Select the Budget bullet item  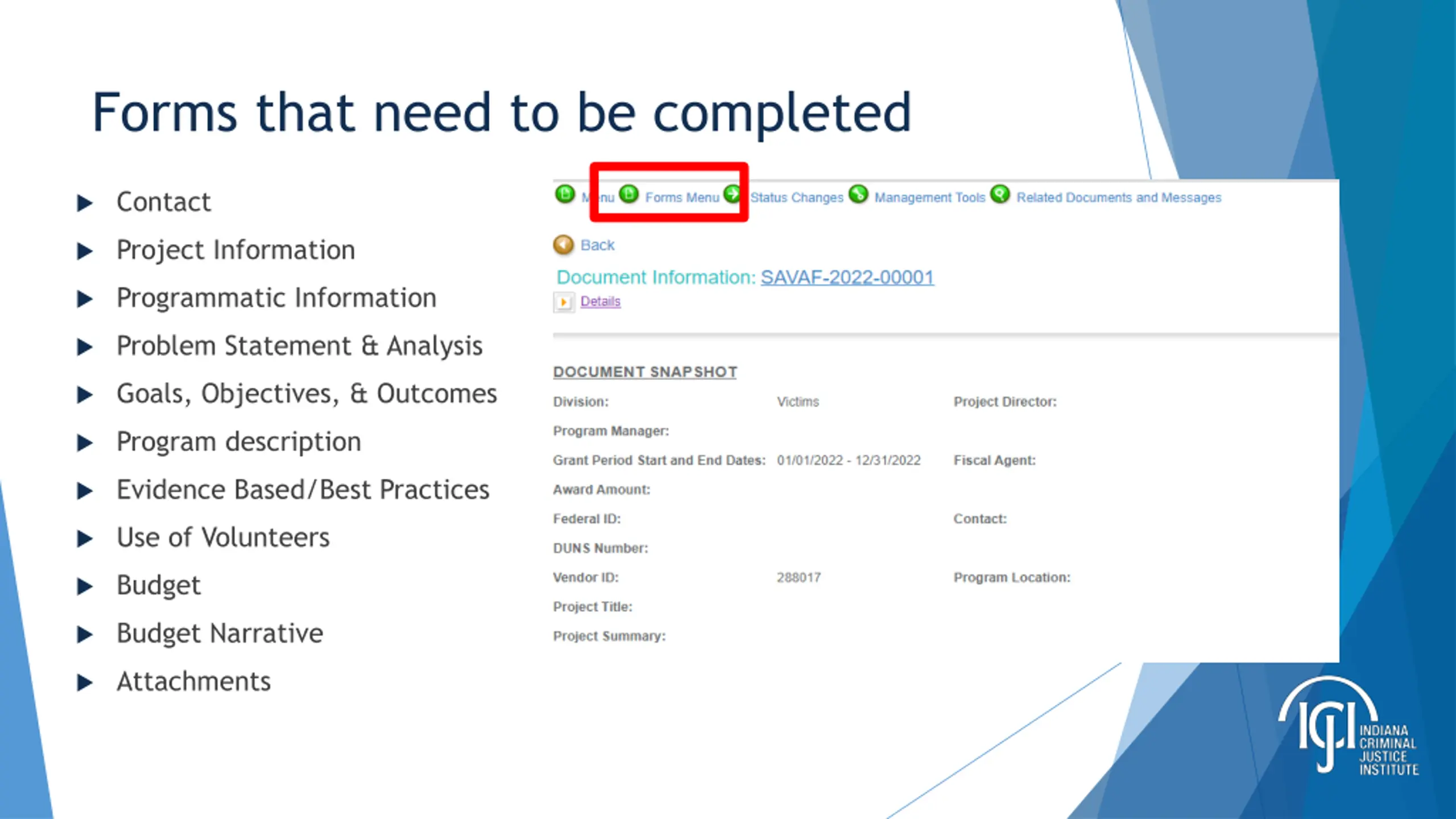tap(159, 586)
